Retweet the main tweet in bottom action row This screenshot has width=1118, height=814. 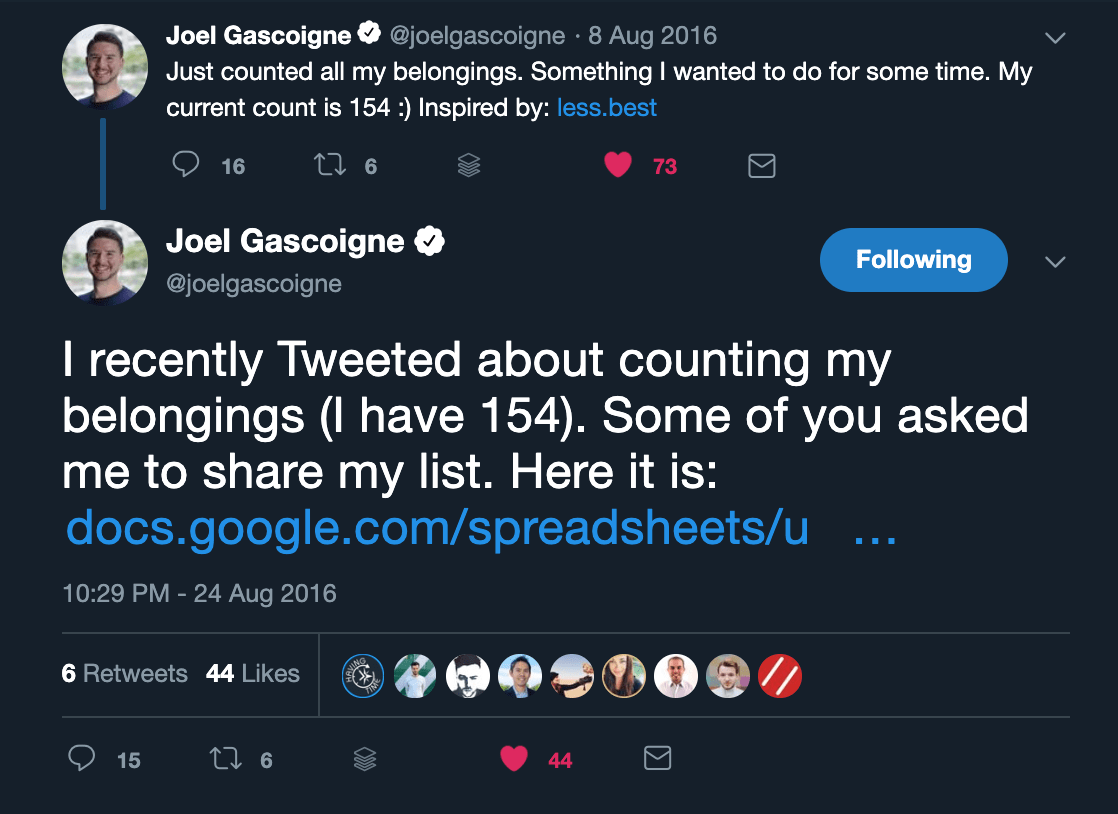226,759
